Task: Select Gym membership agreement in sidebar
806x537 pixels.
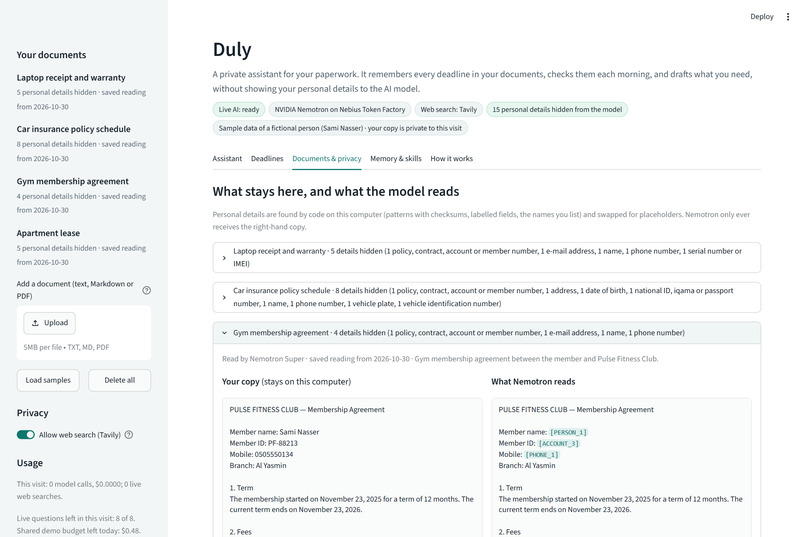Action: [72, 181]
